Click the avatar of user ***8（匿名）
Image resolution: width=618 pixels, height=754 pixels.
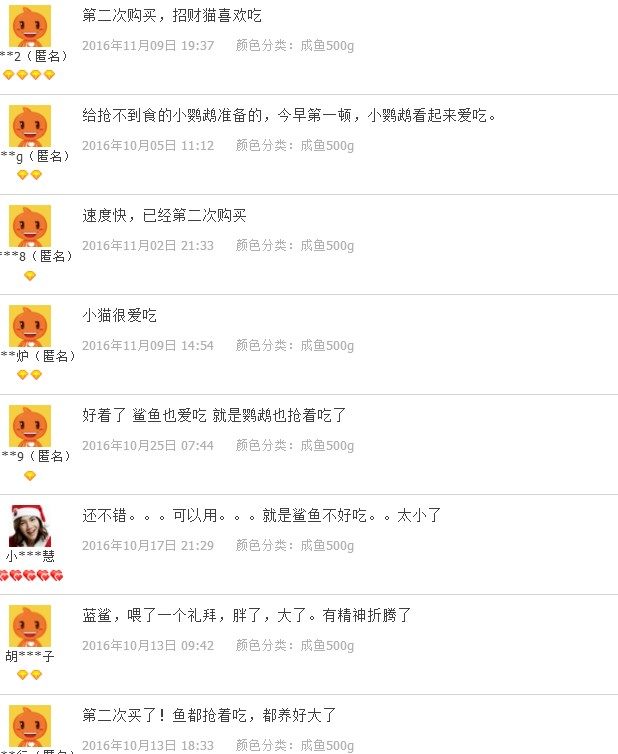point(30,226)
